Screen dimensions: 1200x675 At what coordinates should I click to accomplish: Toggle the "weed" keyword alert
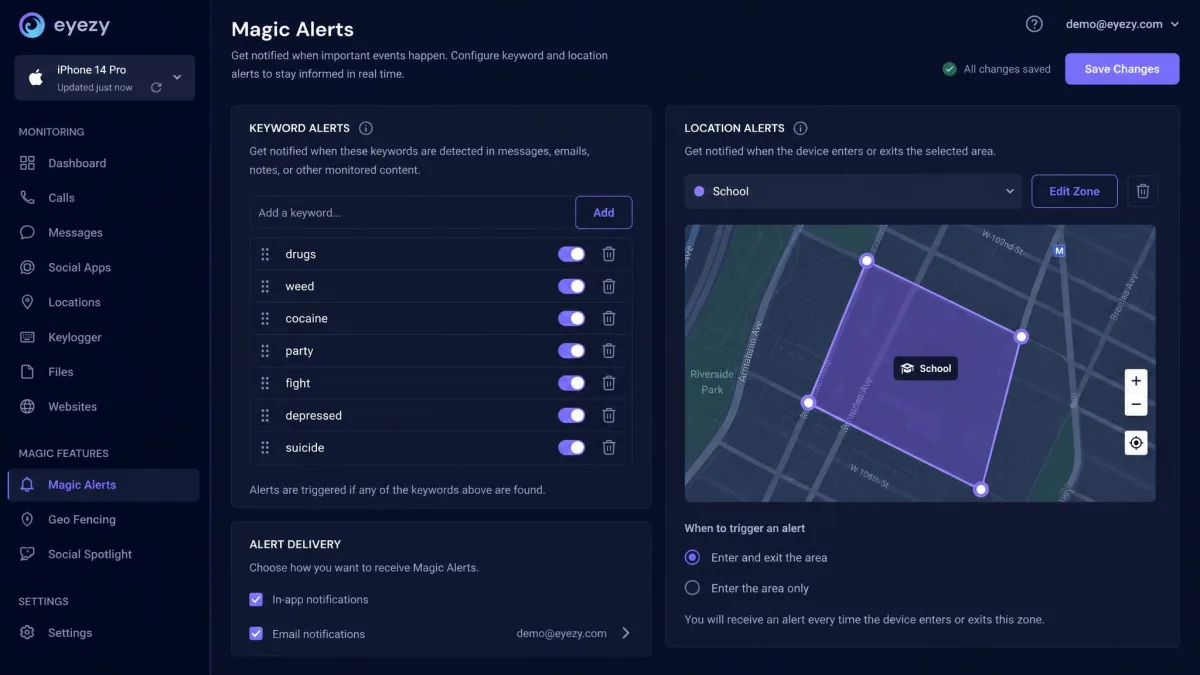pyautogui.click(x=571, y=286)
